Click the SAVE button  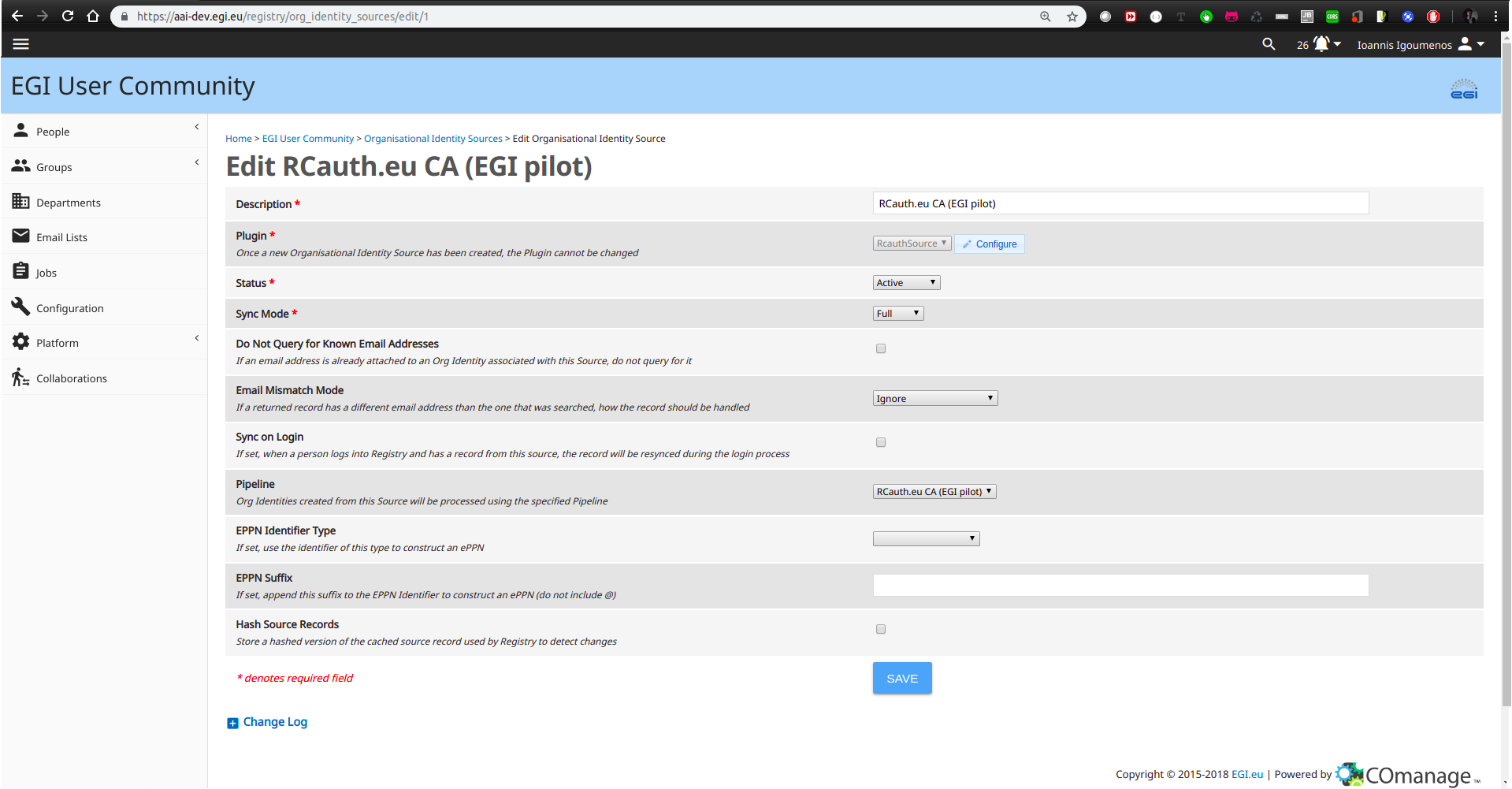click(902, 678)
